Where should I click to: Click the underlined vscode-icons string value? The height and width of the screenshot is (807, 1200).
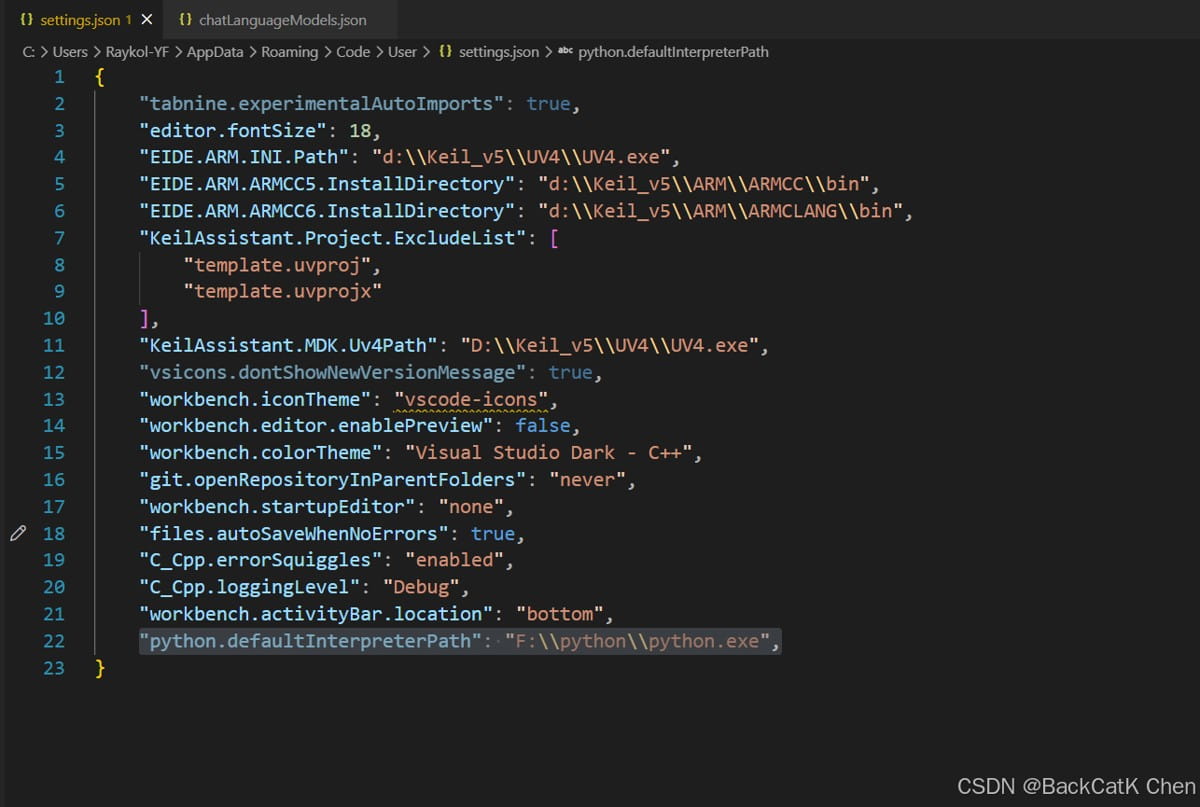471,399
